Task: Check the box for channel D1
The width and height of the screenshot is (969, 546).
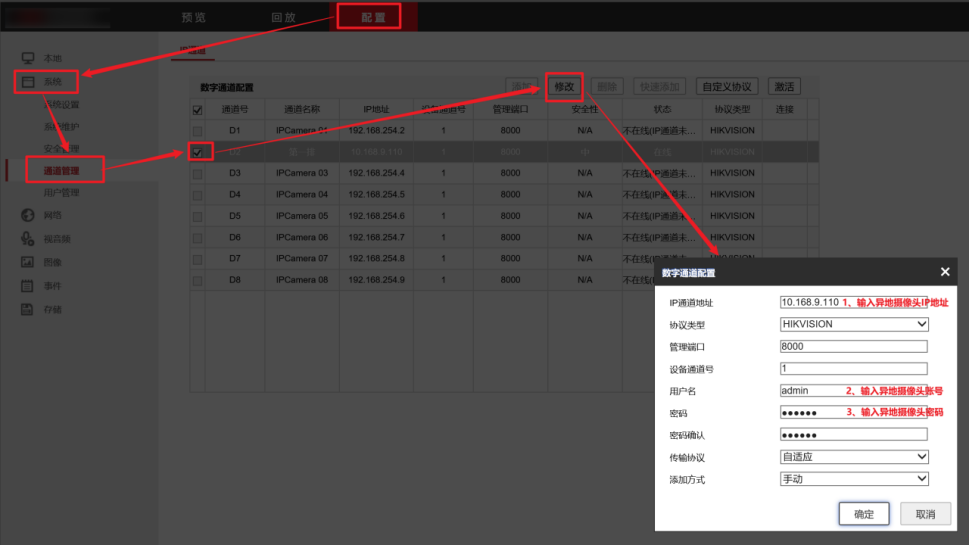Action: click(197, 131)
